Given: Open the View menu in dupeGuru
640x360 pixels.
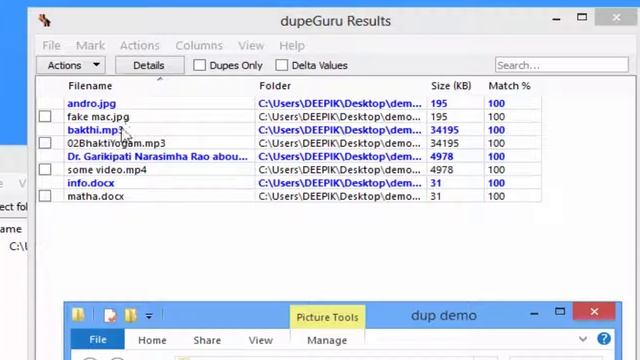Looking at the screenshot, I should pyautogui.click(x=251, y=45).
